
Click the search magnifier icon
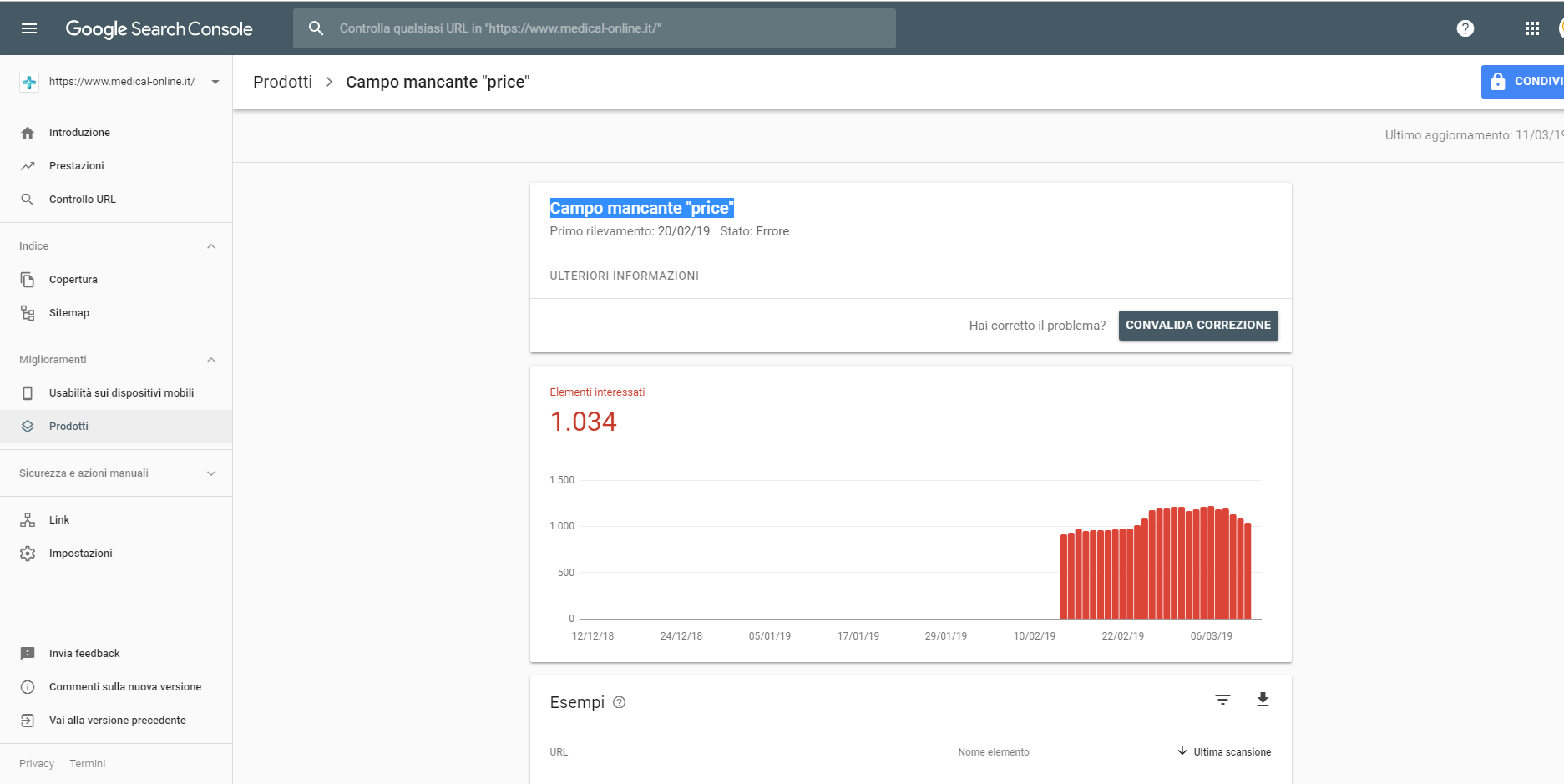click(x=316, y=28)
